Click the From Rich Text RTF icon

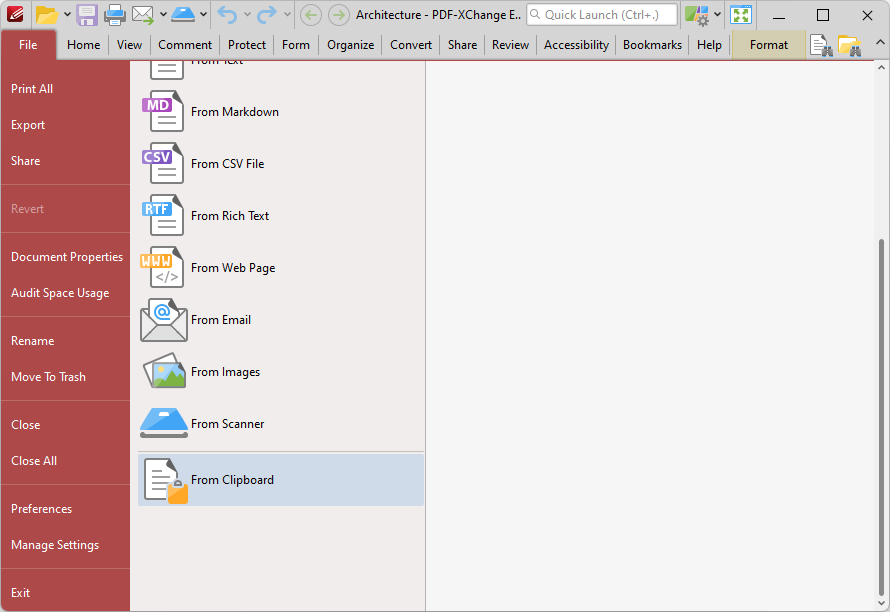163,215
